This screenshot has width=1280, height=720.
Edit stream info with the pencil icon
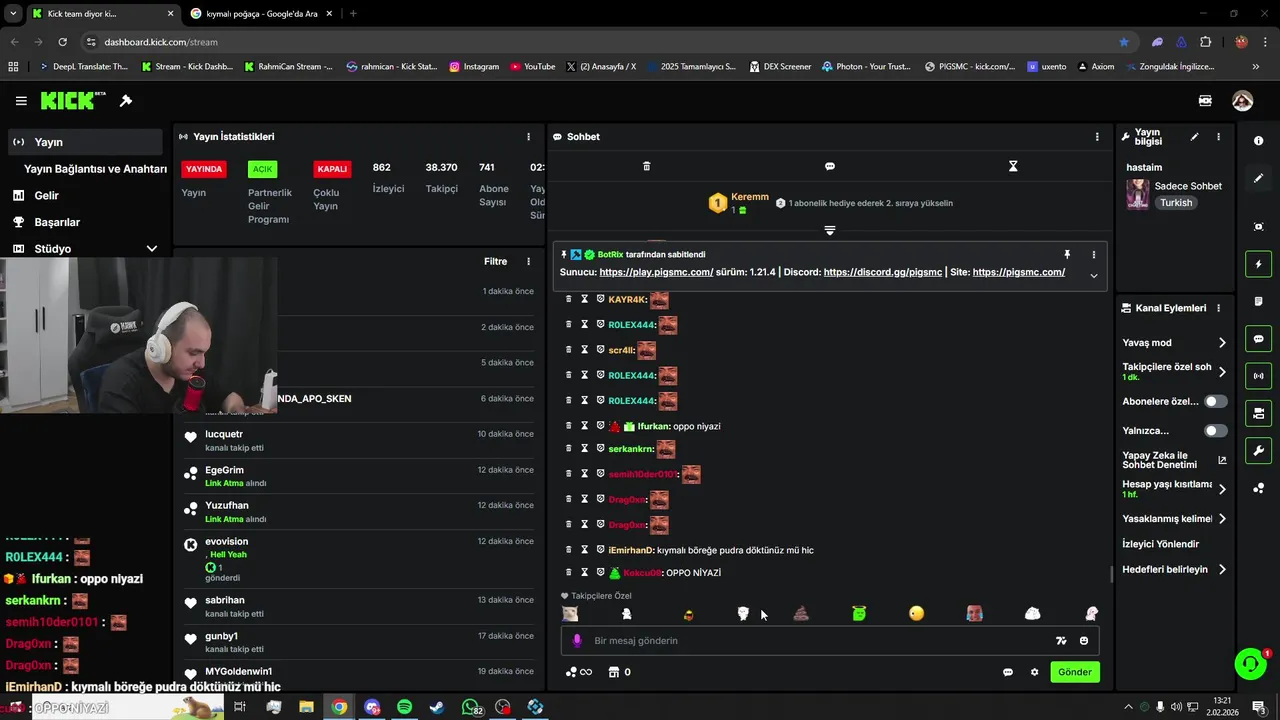coord(1194,137)
